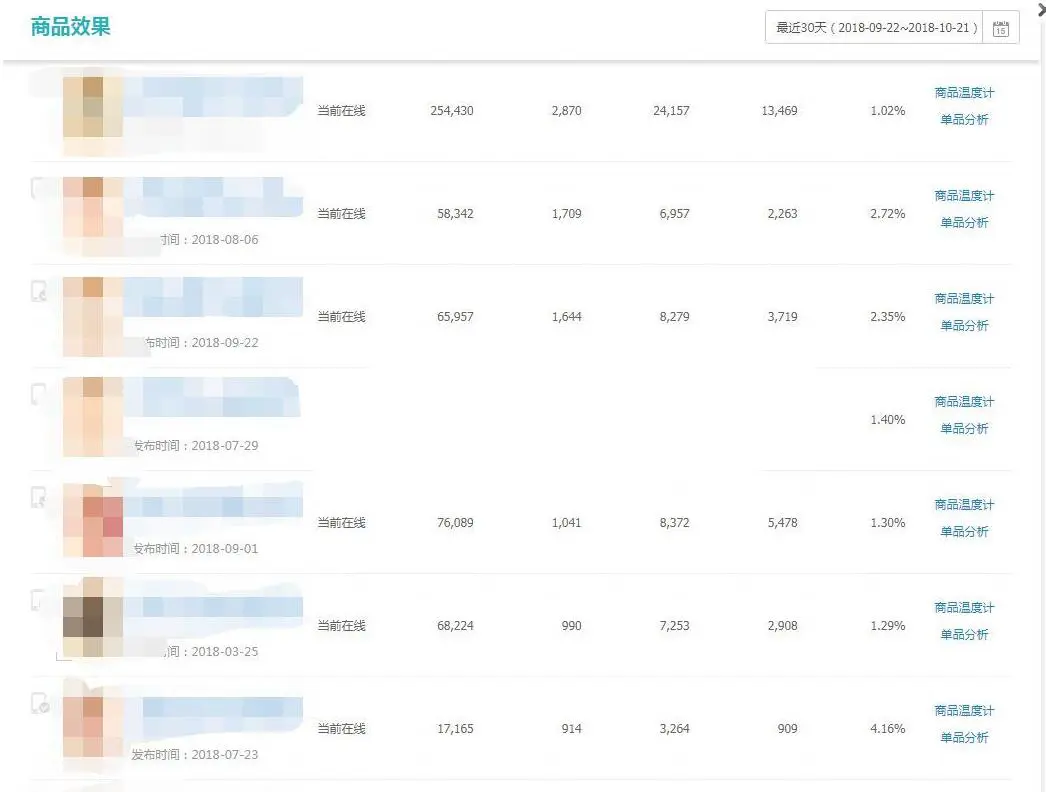Image resolution: width=1046 pixels, height=792 pixels.
Task: Tick the checkbox for the 2018-08-06 product
Action: [39, 188]
